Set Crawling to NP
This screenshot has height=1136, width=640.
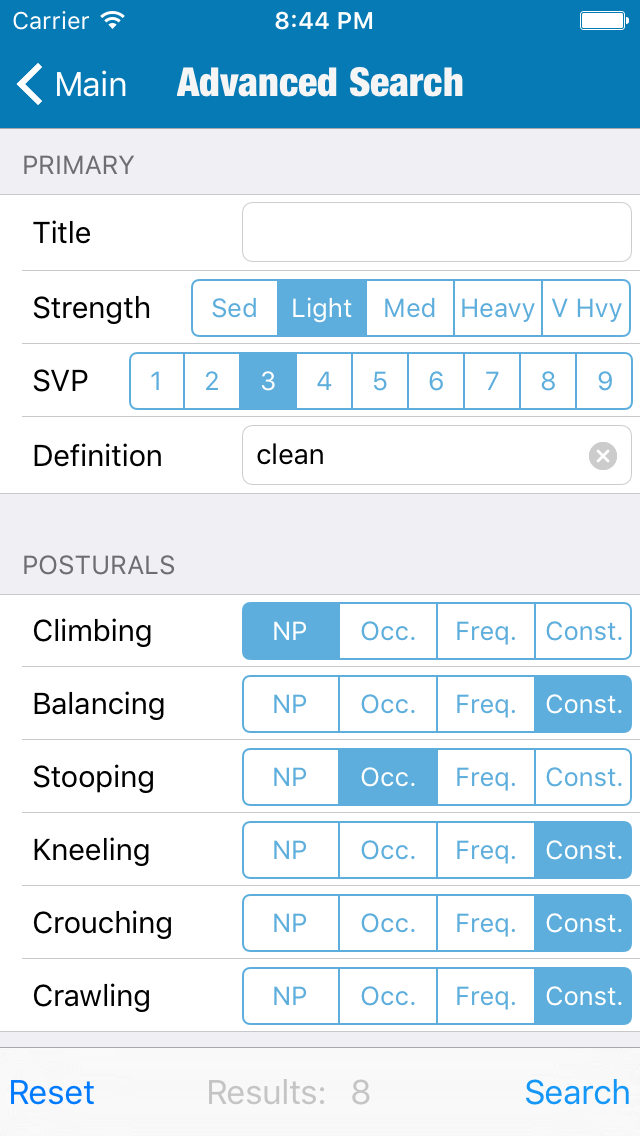[290, 996]
